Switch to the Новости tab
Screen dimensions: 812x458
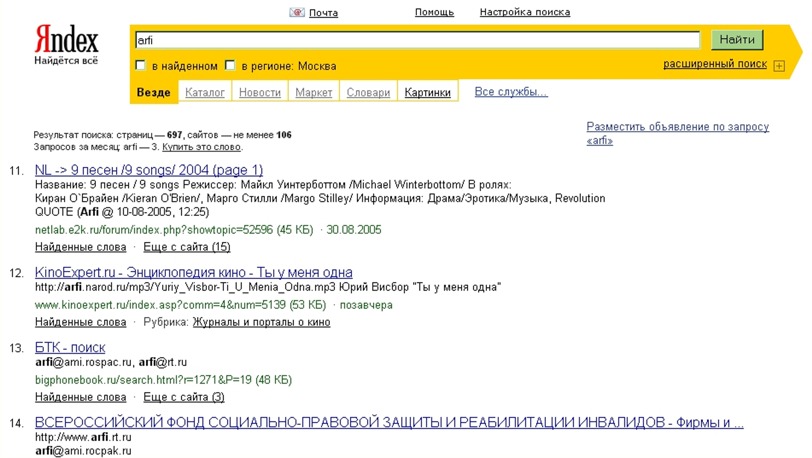(x=259, y=92)
